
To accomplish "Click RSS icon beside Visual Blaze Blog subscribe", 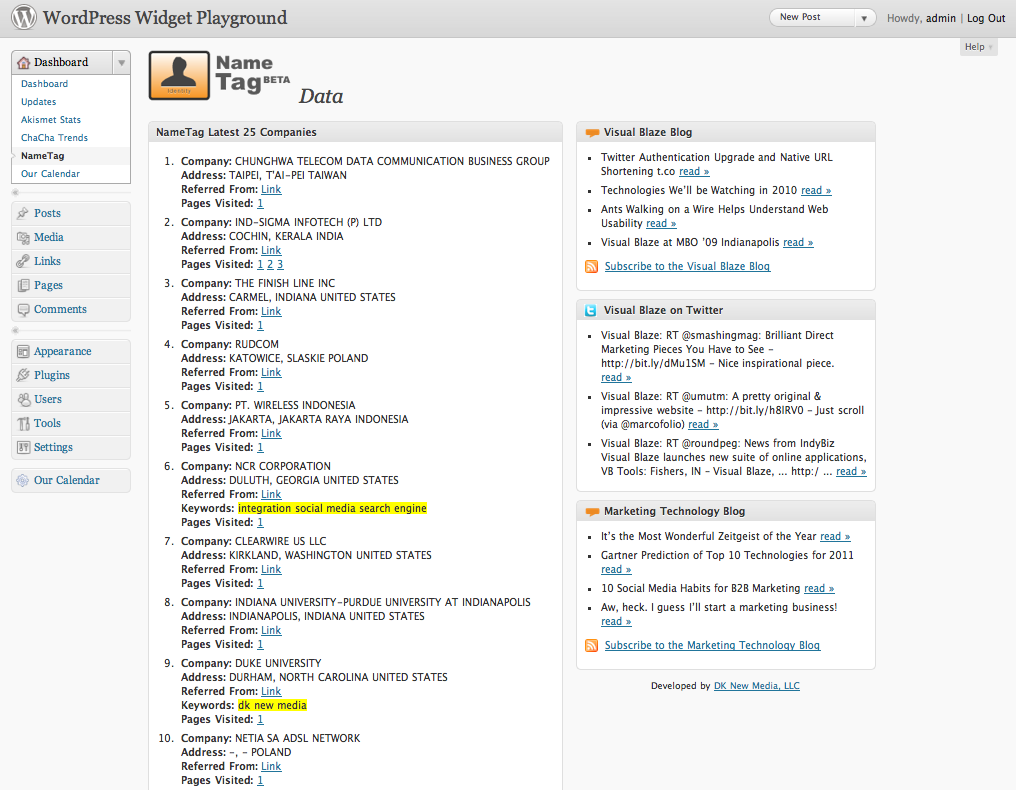I will 592,266.
